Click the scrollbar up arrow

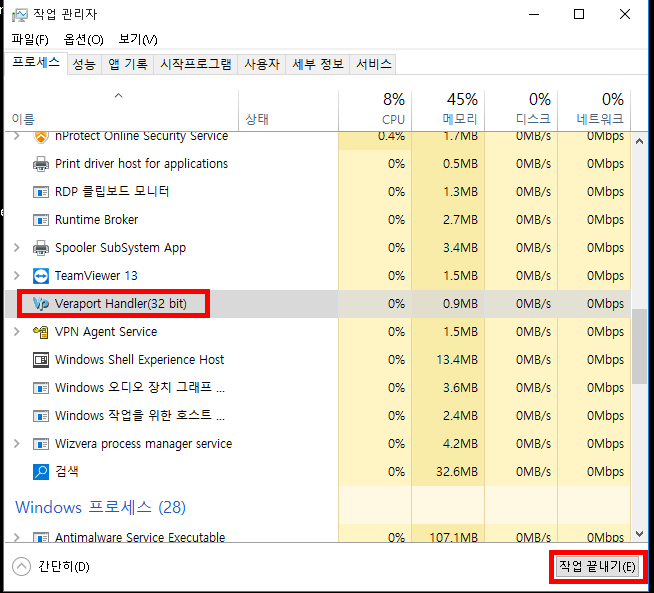tap(639, 141)
